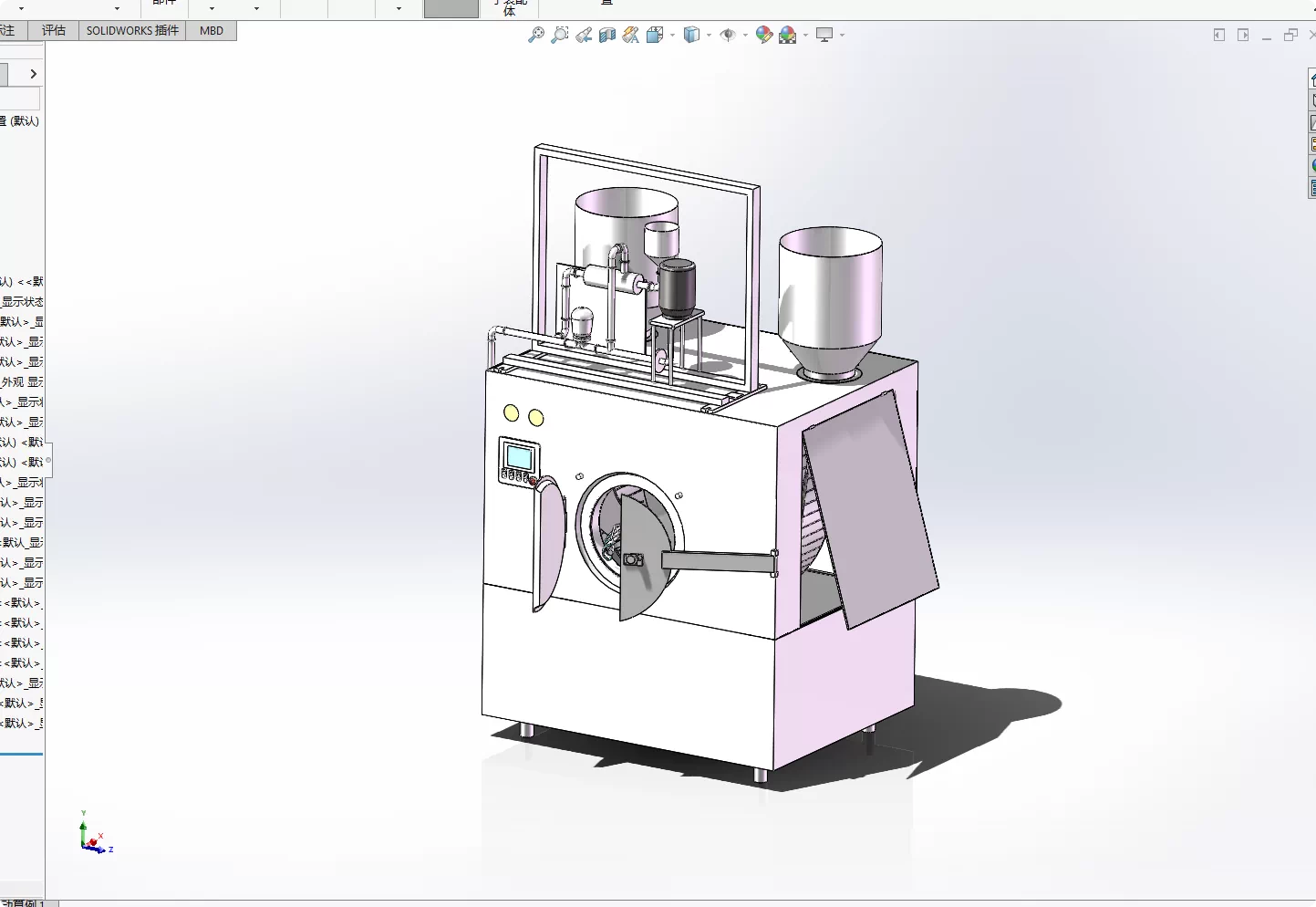The height and width of the screenshot is (907, 1316).
Task: Switch to the SOLIDWORKS 插件 tab
Action: click(x=132, y=30)
